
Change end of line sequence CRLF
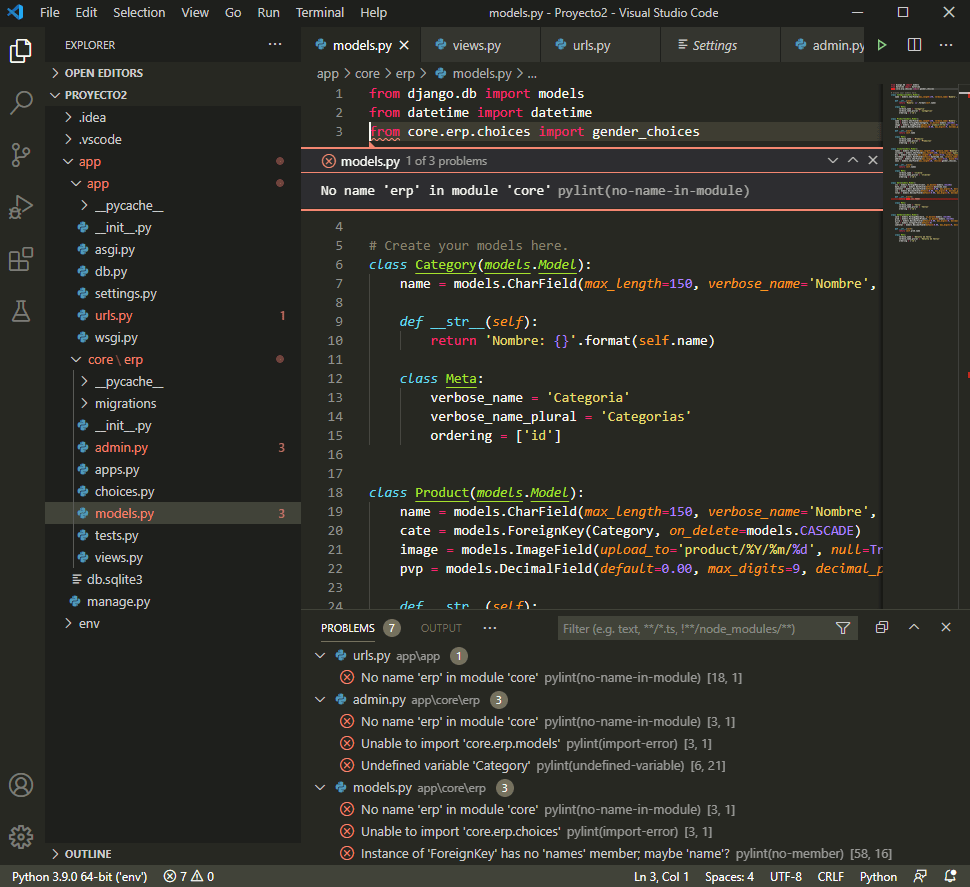[831, 876]
